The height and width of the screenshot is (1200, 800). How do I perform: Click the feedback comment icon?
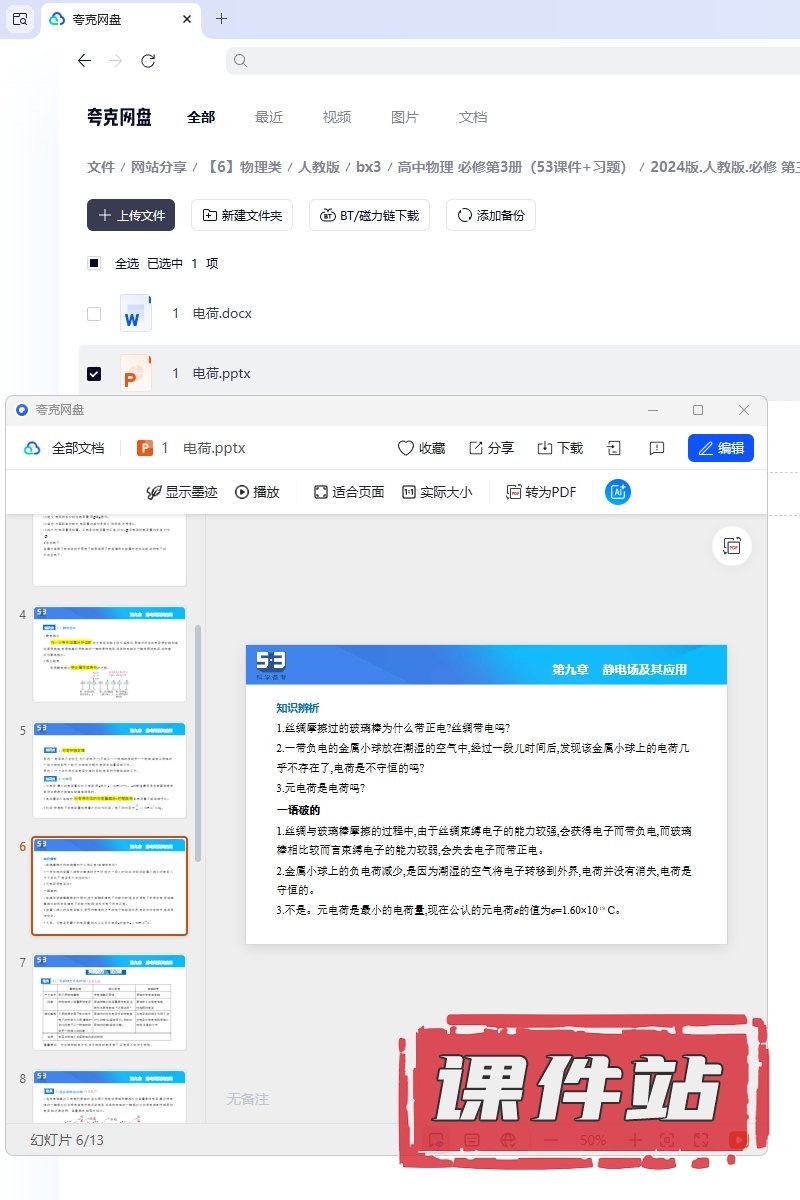[657, 448]
